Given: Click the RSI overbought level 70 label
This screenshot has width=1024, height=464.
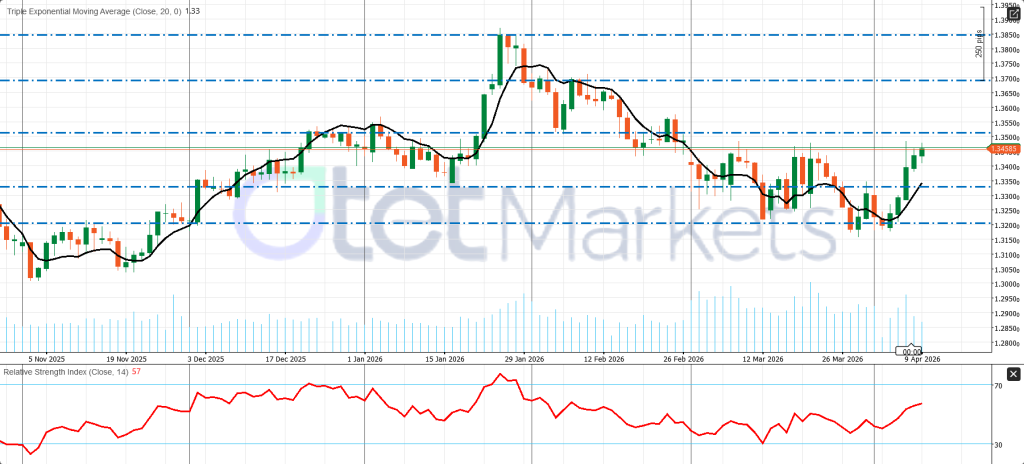Looking at the screenshot, I should coord(998,385).
